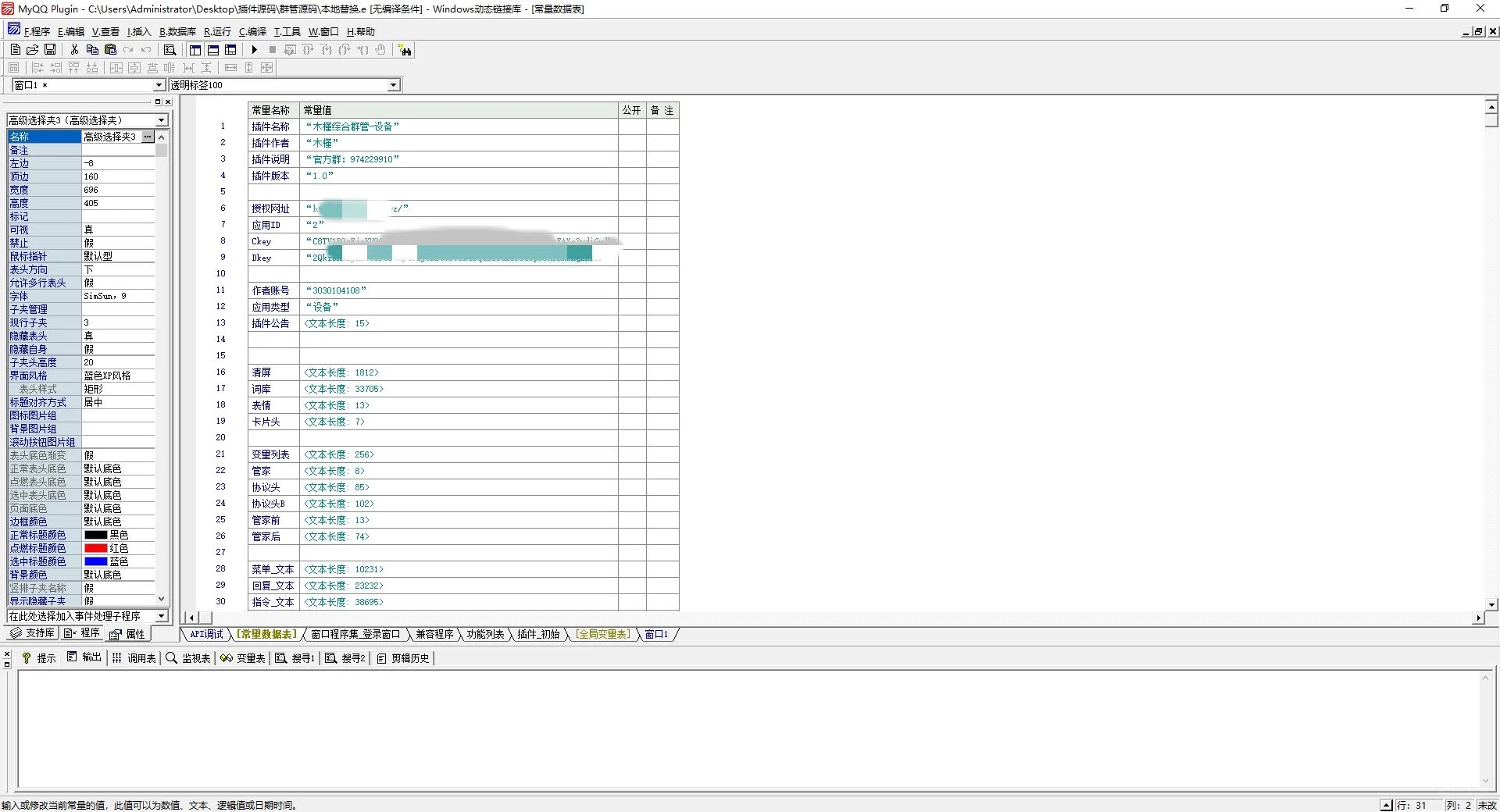Save the project with the floppy icon
Viewport: 1500px width, 812px height.
tap(50, 50)
